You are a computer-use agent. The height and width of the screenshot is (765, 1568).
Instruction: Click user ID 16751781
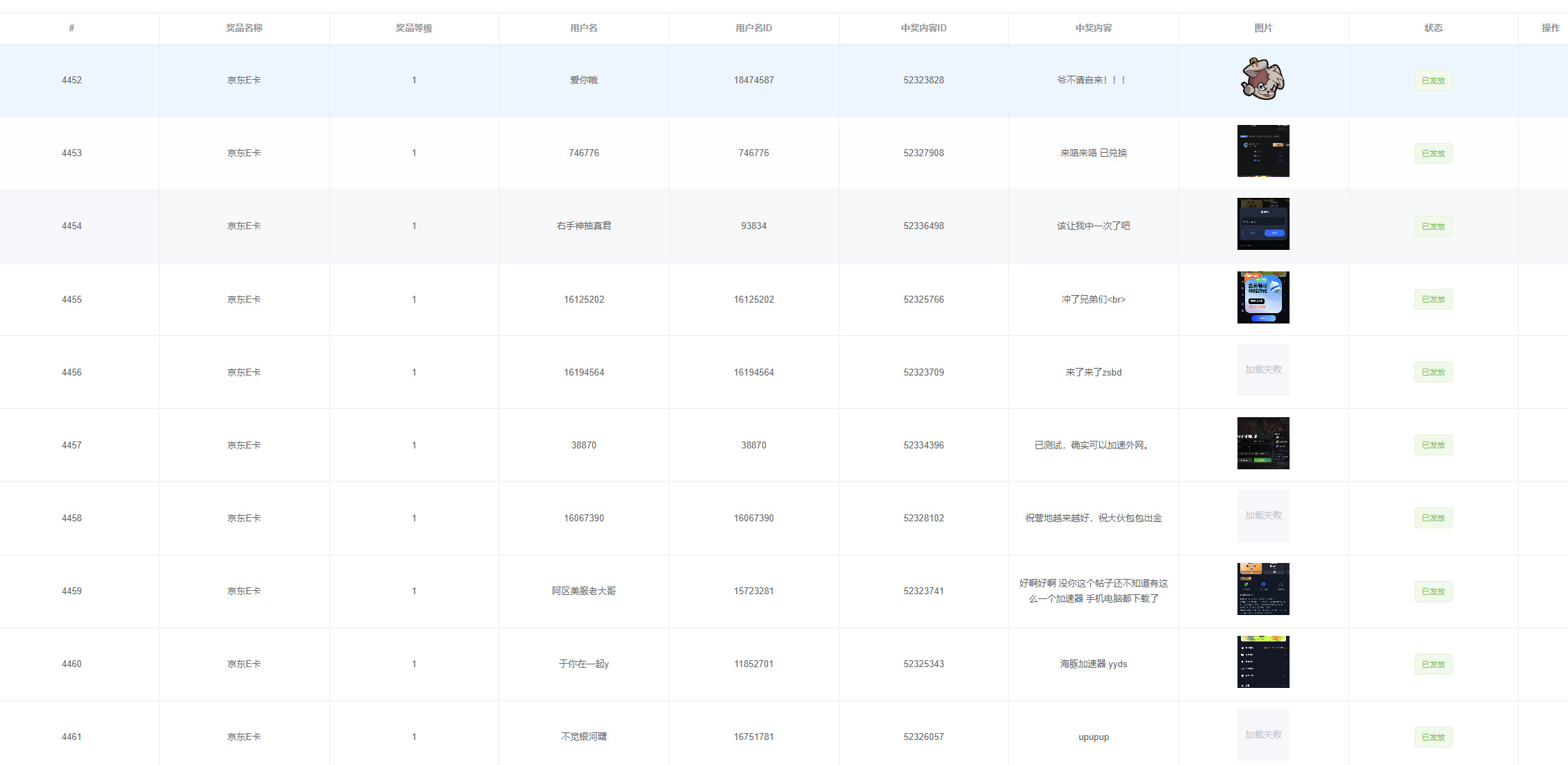(753, 737)
